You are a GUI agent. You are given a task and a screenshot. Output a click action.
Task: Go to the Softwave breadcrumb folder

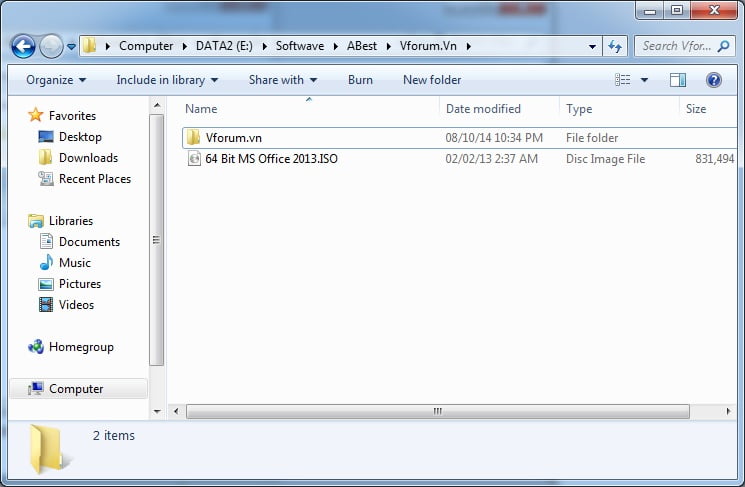(300, 46)
